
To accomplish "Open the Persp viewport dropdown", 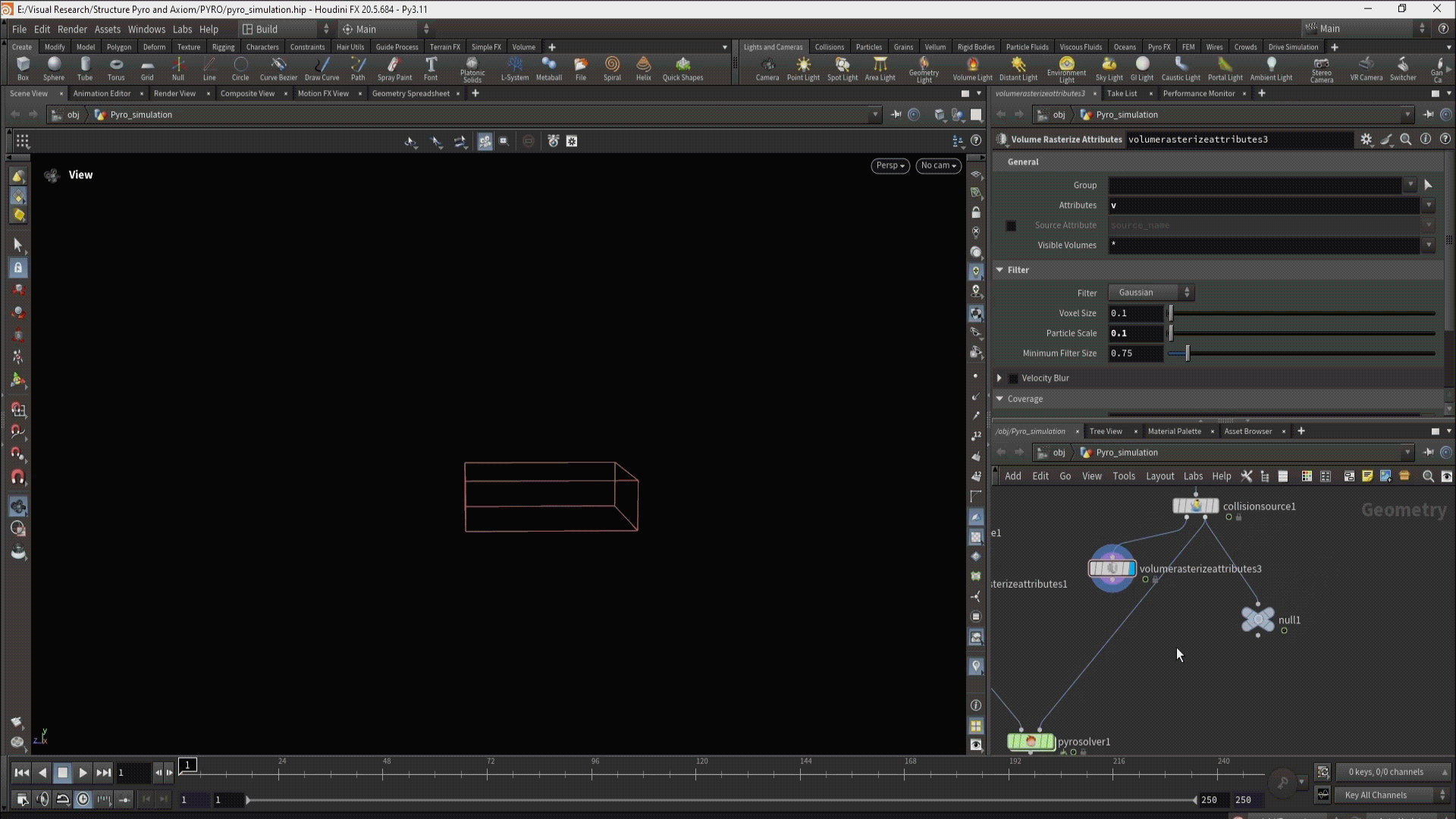I will point(890,165).
